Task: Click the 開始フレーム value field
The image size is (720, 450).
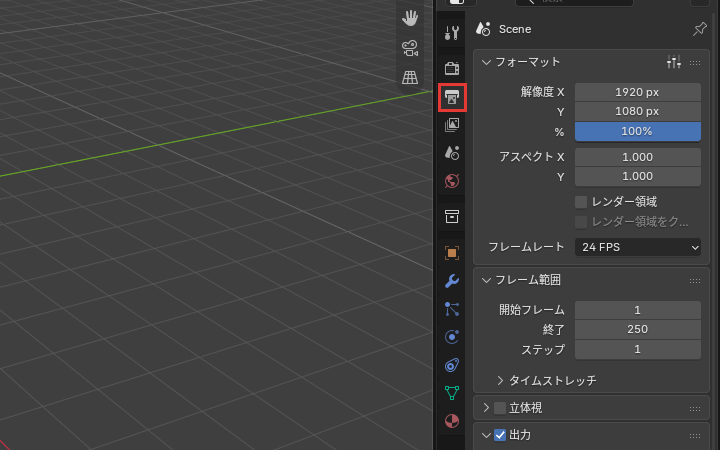Action: click(x=638, y=310)
